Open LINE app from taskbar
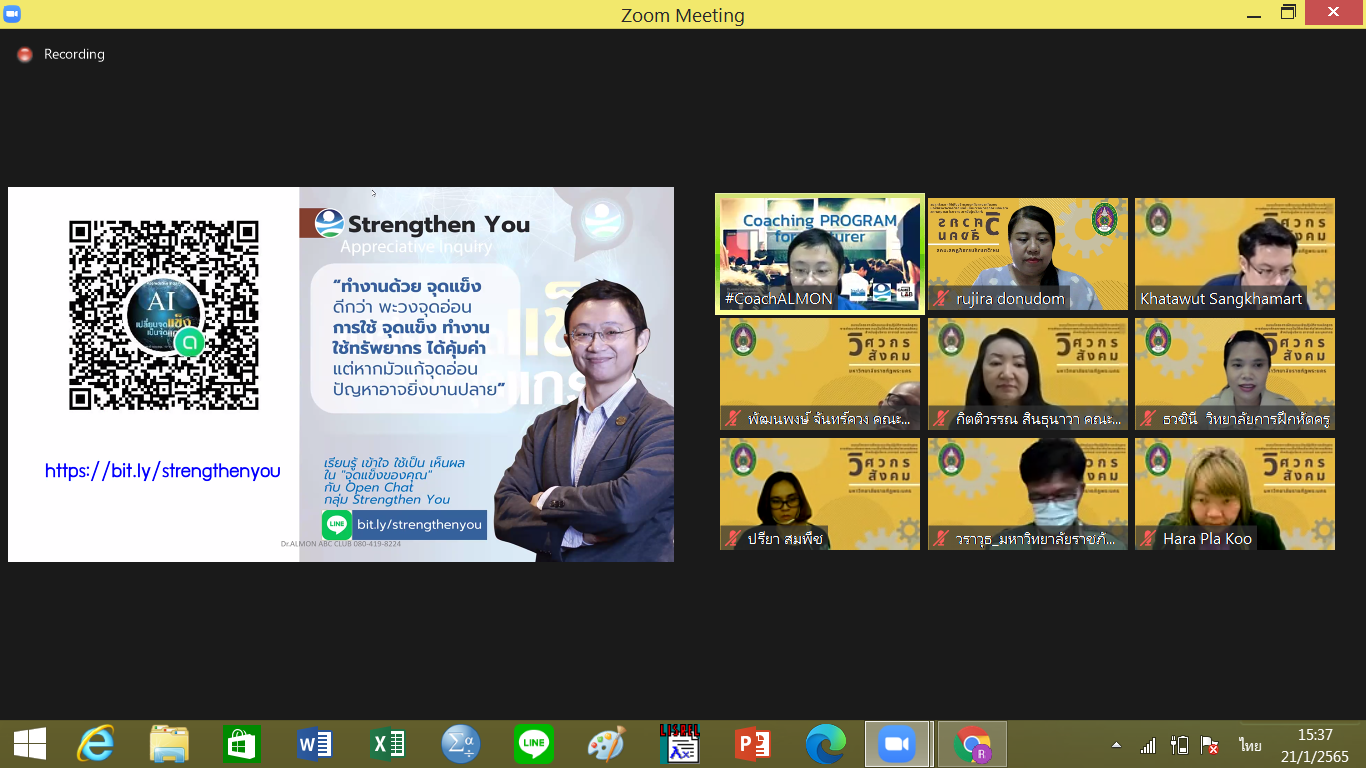 tap(534, 744)
